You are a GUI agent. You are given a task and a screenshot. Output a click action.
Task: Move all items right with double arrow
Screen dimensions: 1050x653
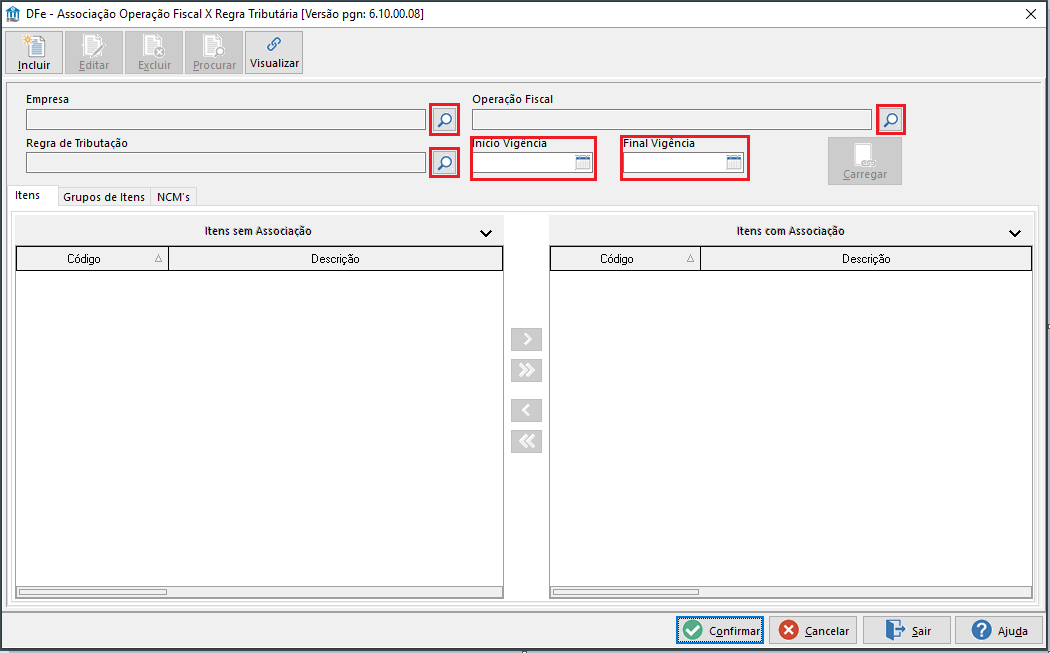[x=526, y=370]
